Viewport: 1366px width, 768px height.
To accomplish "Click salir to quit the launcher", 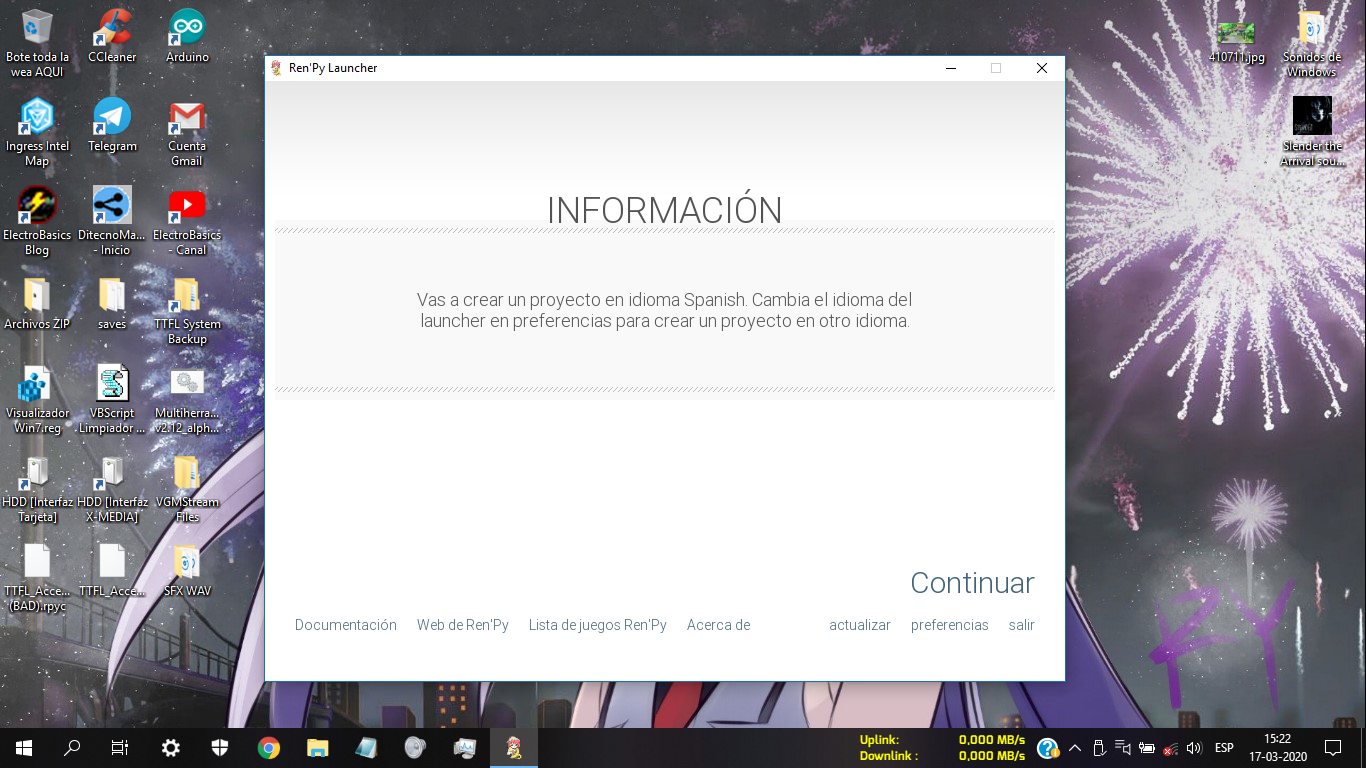I will 1021,625.
